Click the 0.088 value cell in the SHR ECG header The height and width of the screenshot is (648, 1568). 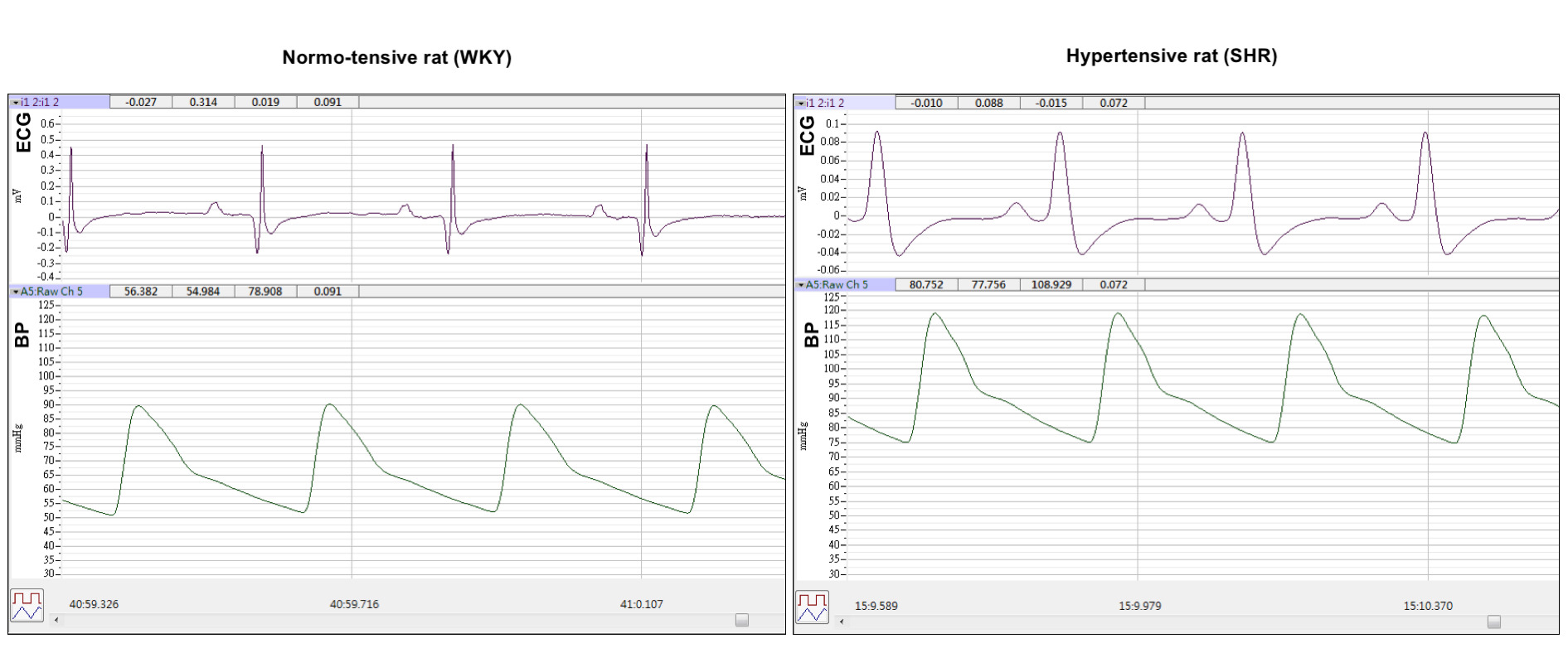(989, 103)
